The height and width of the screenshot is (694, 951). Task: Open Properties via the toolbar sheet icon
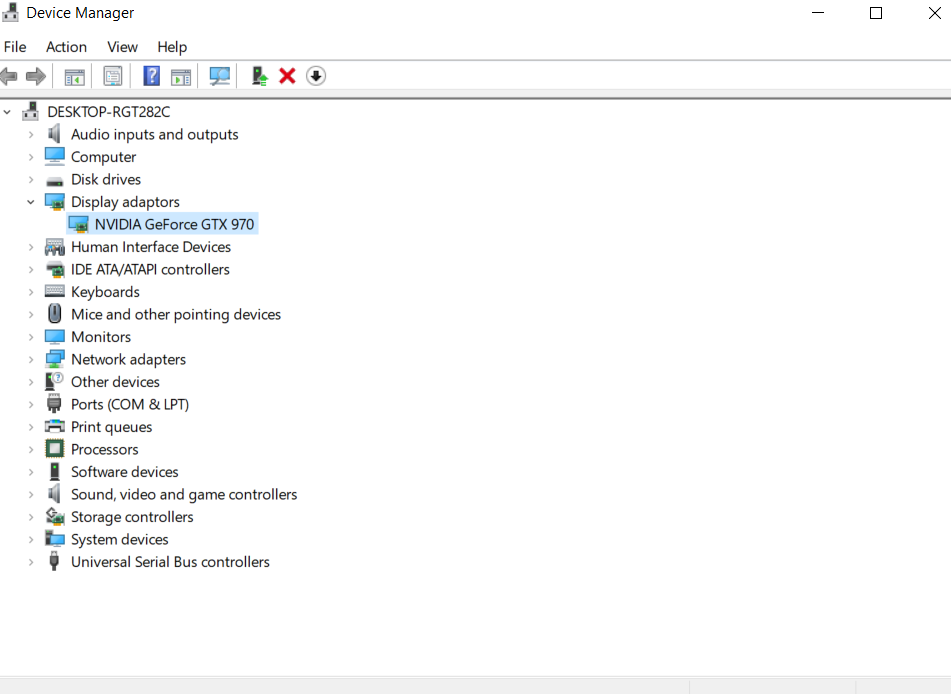tap(113, 76)
